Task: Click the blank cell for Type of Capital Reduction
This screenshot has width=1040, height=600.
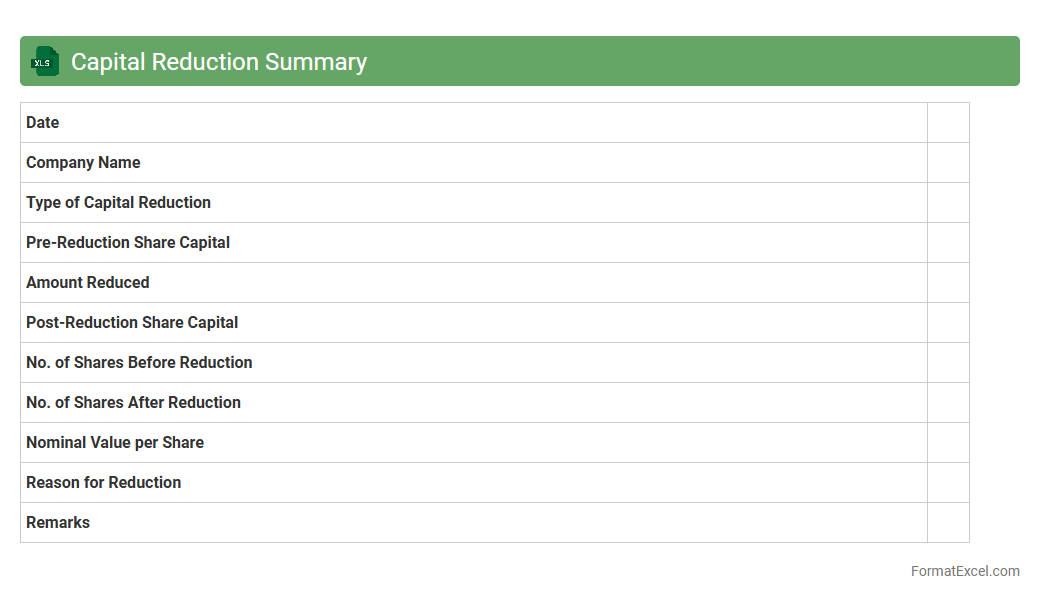Action: tap(947, 203)
